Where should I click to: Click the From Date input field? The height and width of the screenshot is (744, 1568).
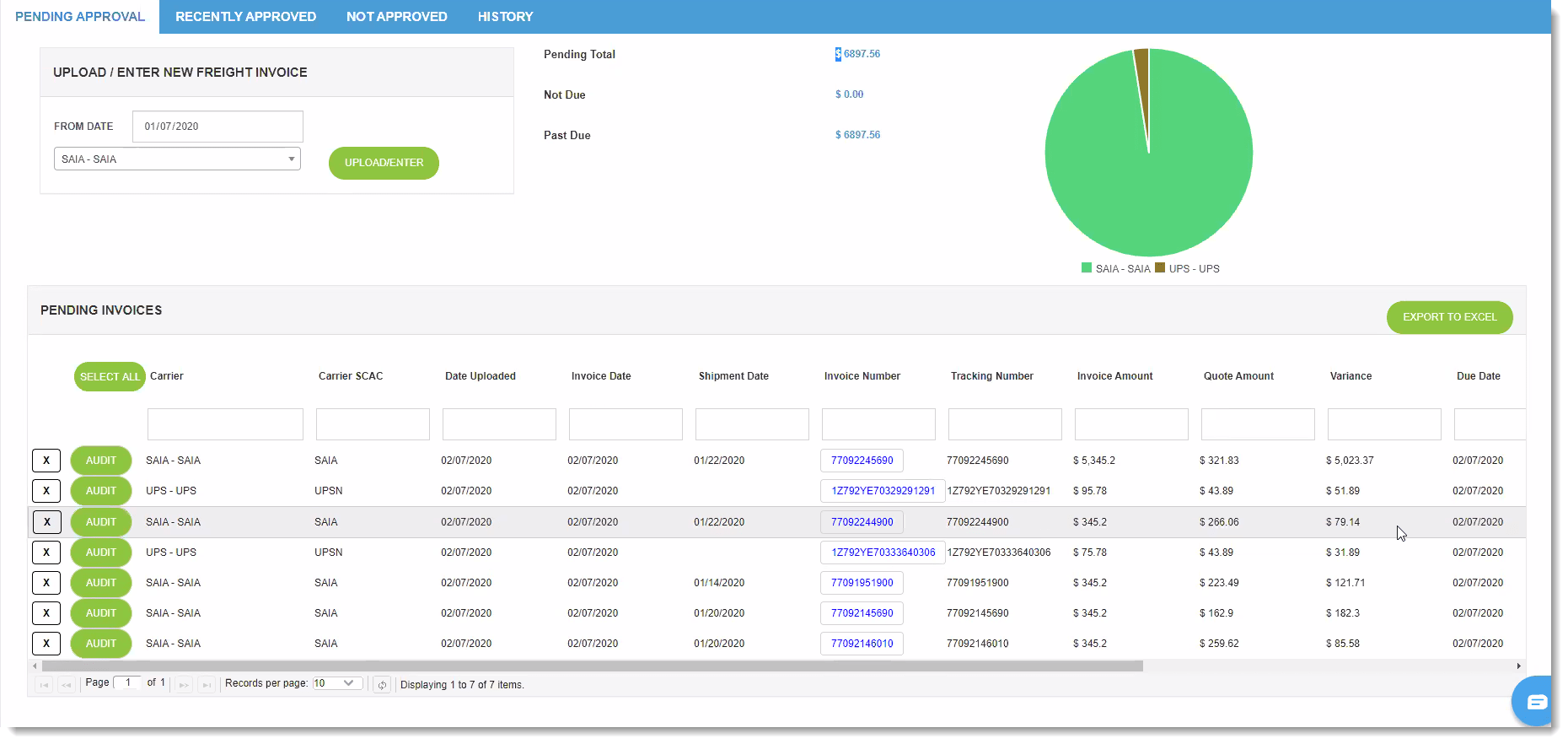[217, 127]
